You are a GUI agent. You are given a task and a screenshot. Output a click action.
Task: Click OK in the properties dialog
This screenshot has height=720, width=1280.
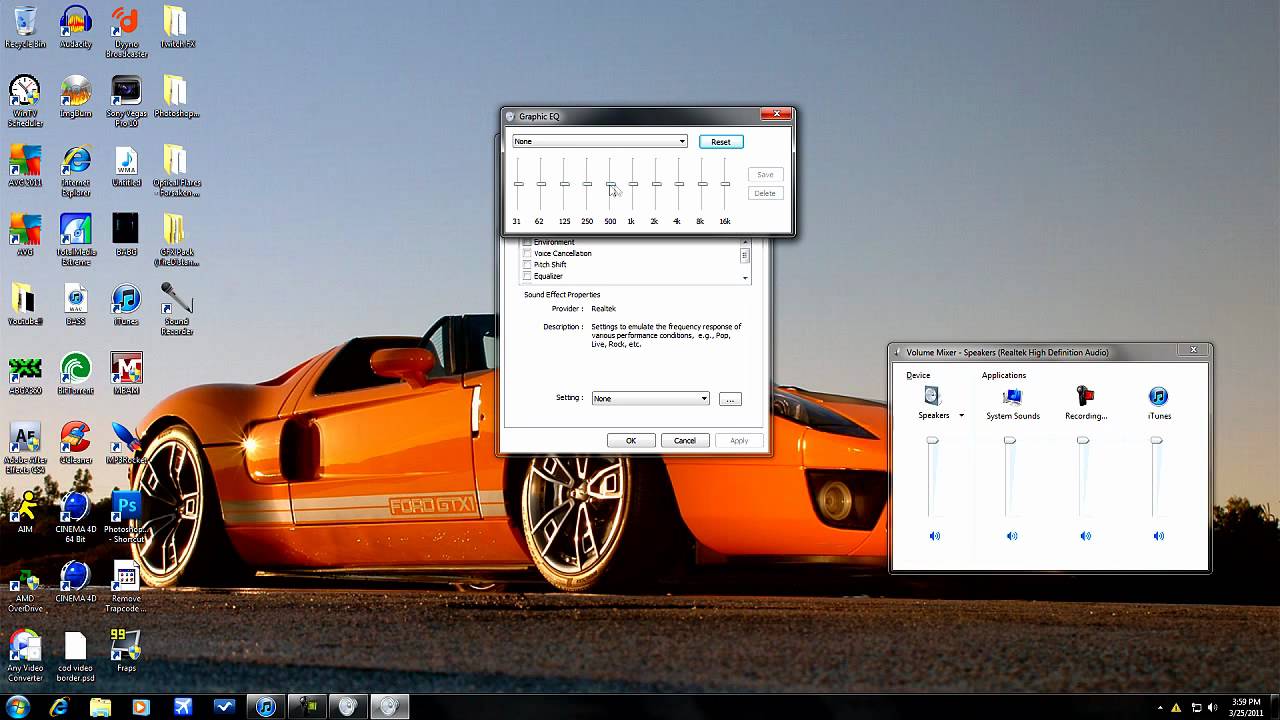click(631, 440)
